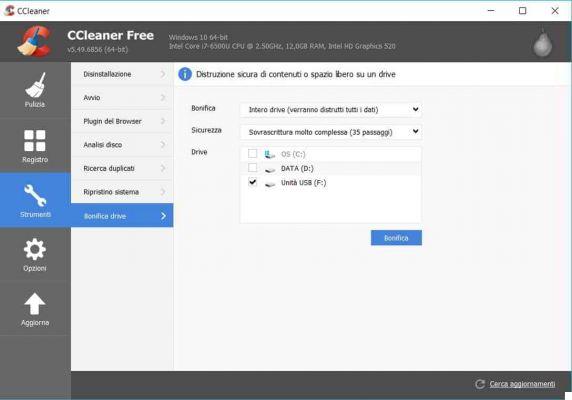
Task: Click the OS (C:) drive icon
Action: click(270, 154)
